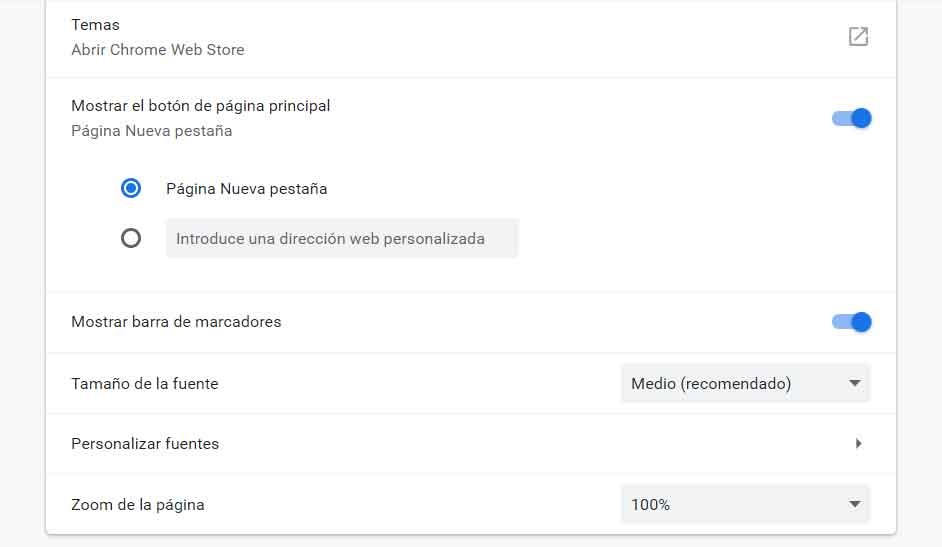Click the gray "Página Nueva pestaña" subtitle text

click(x=151, y=131)
